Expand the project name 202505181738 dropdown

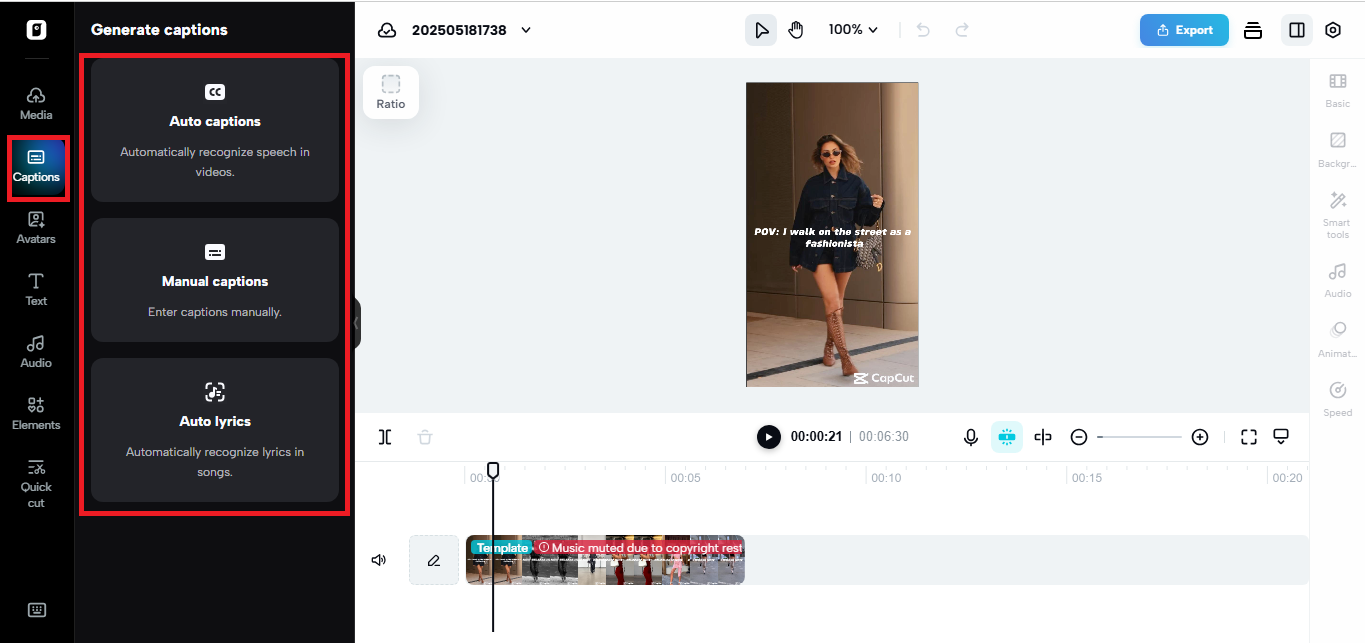526,29
